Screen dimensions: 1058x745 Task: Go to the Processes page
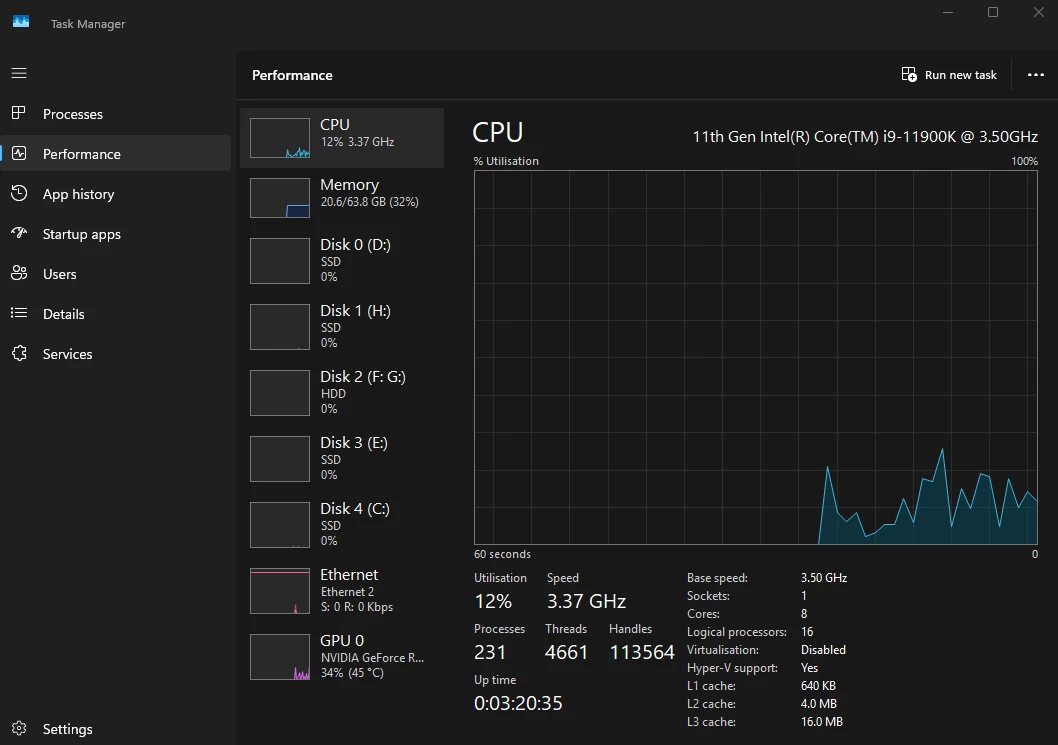[73, 114]
